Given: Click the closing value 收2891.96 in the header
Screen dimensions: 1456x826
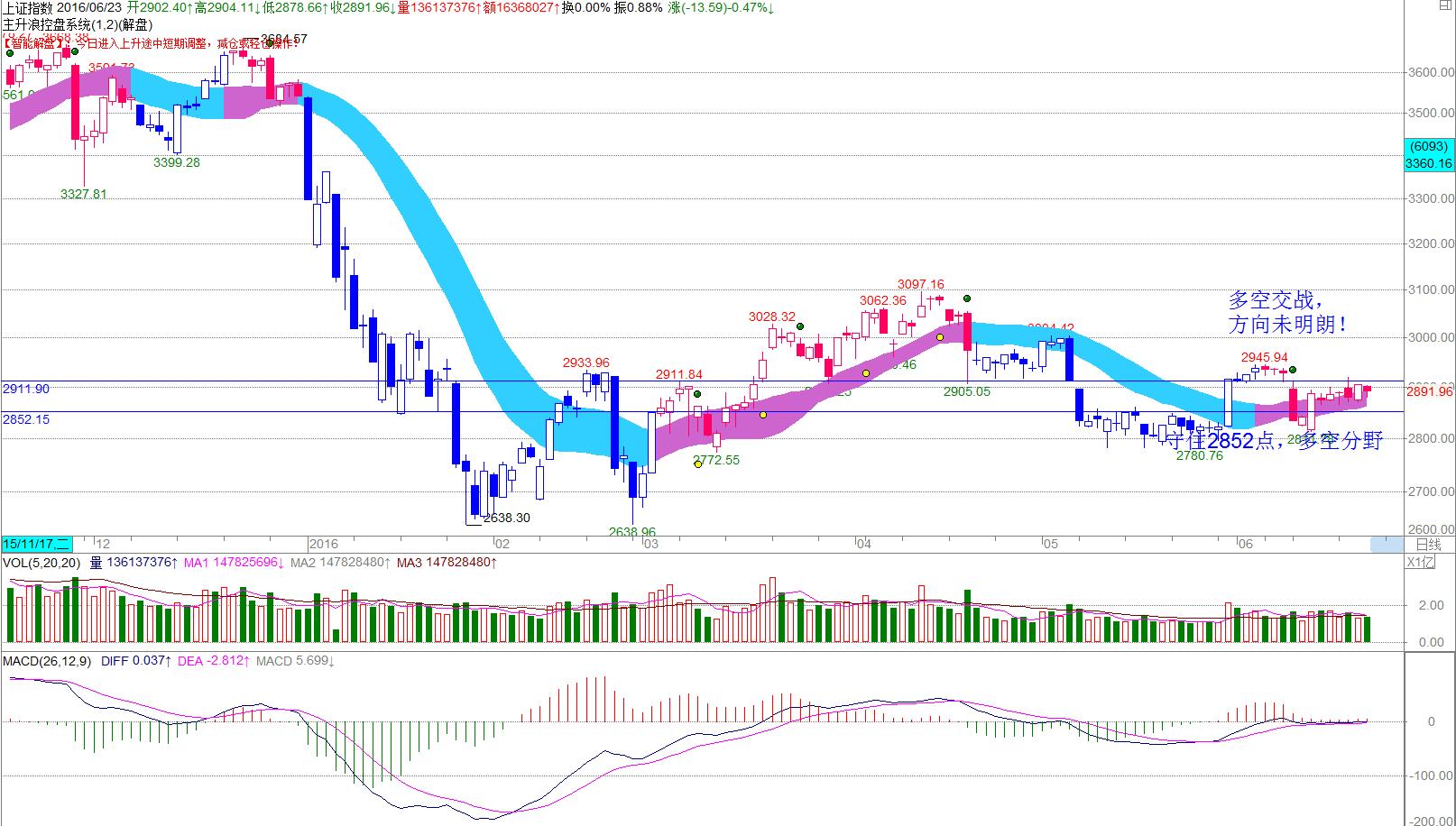Looking at the screenshot, I should [x=363, y=7].
